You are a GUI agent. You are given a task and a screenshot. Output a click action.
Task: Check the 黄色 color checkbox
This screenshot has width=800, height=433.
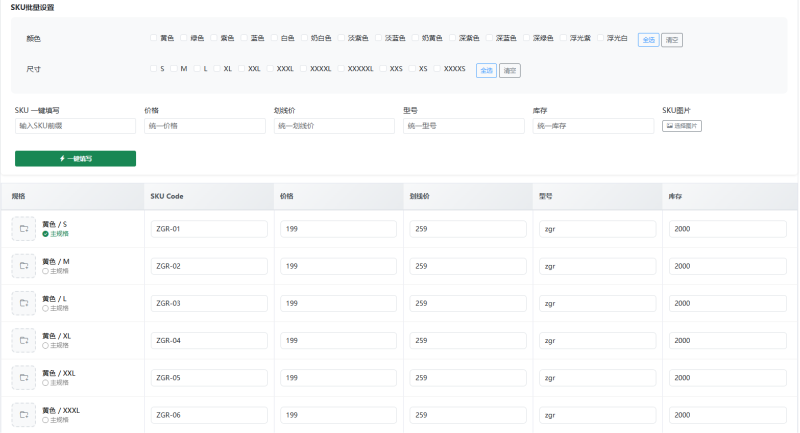(153, 38)
